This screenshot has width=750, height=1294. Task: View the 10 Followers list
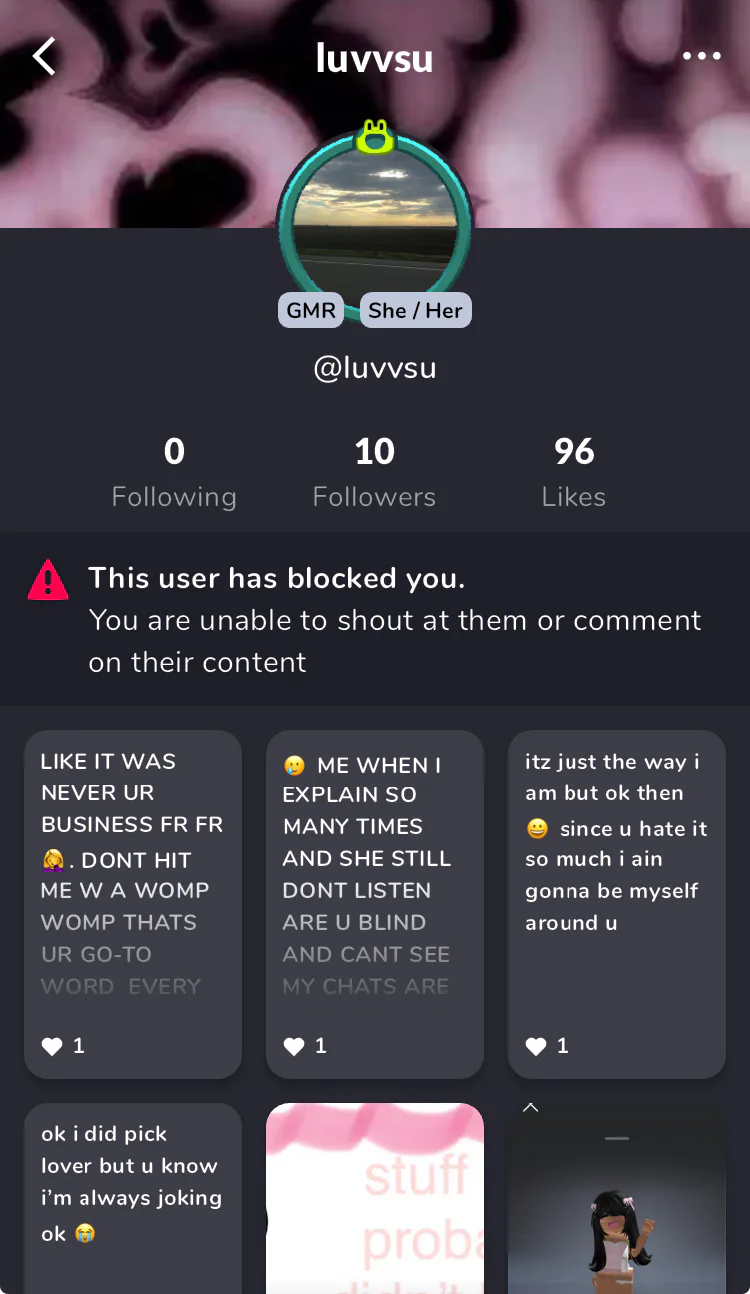click(374, 472)
